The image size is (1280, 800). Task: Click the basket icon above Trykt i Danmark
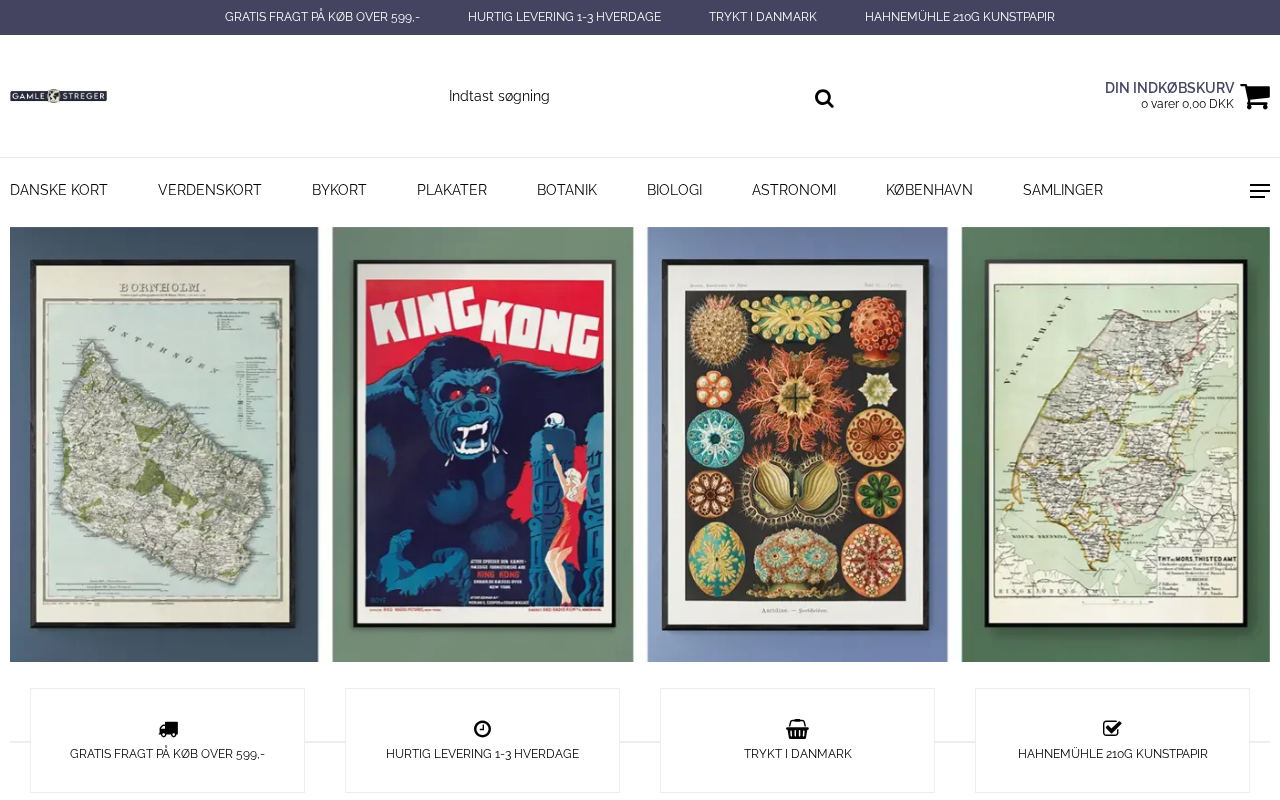pos(797,729)
